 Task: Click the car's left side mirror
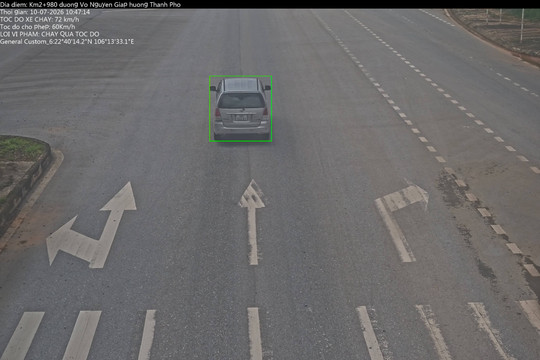tap(213, 89)
